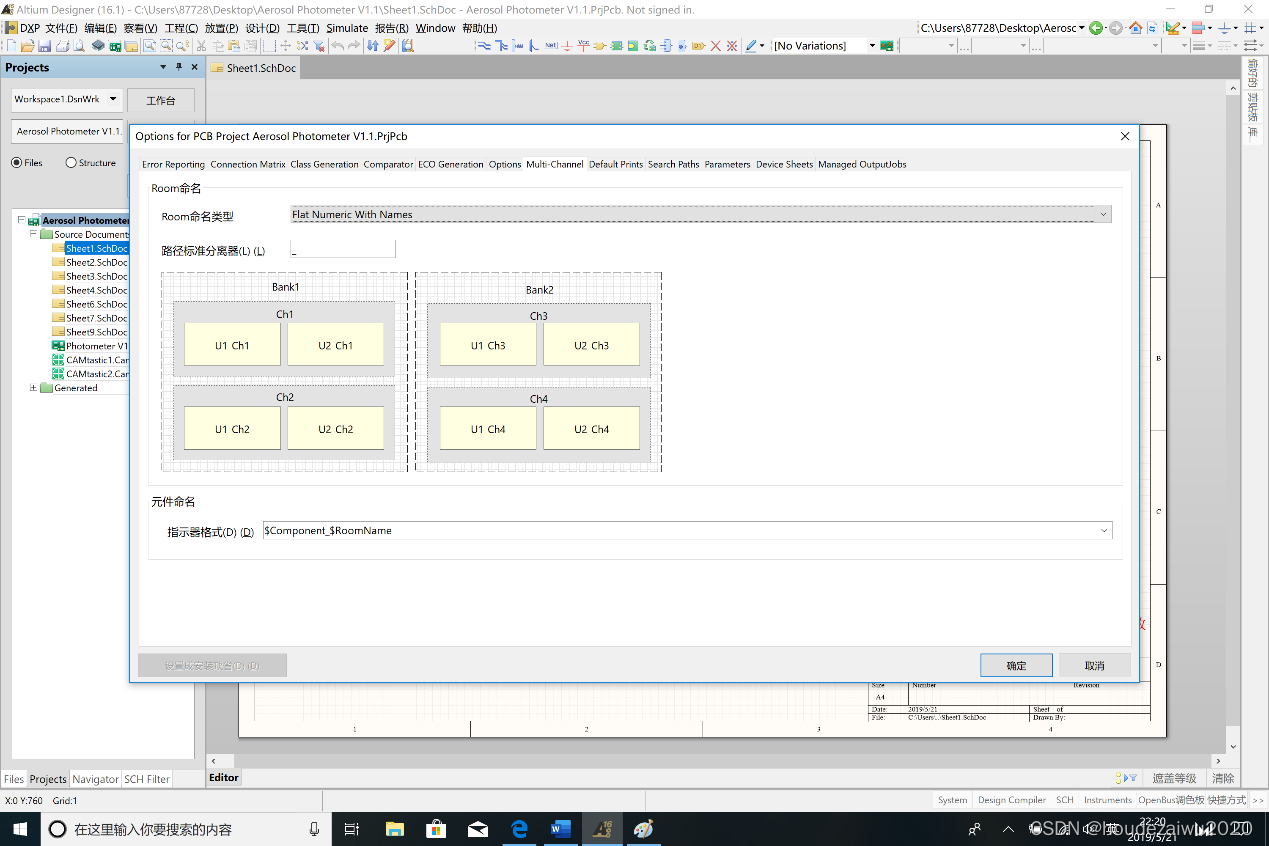Collapse the Source Documents folder
Screen dimensions: 1269x846
pyautogui.click(x=33, y=234)
